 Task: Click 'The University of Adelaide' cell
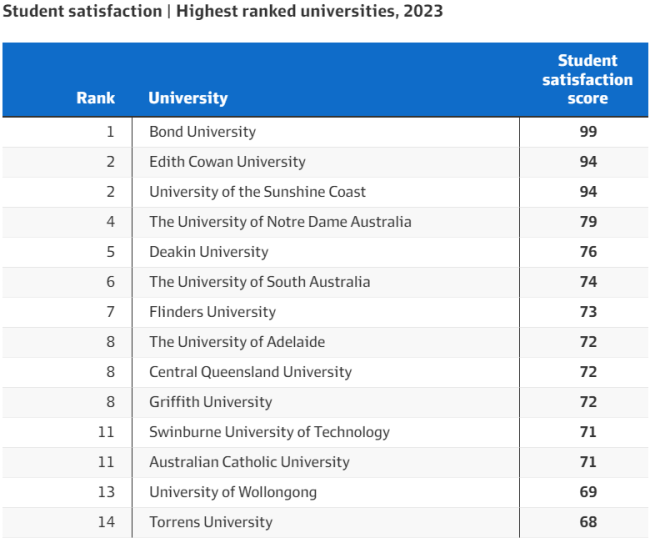[237, 342]
